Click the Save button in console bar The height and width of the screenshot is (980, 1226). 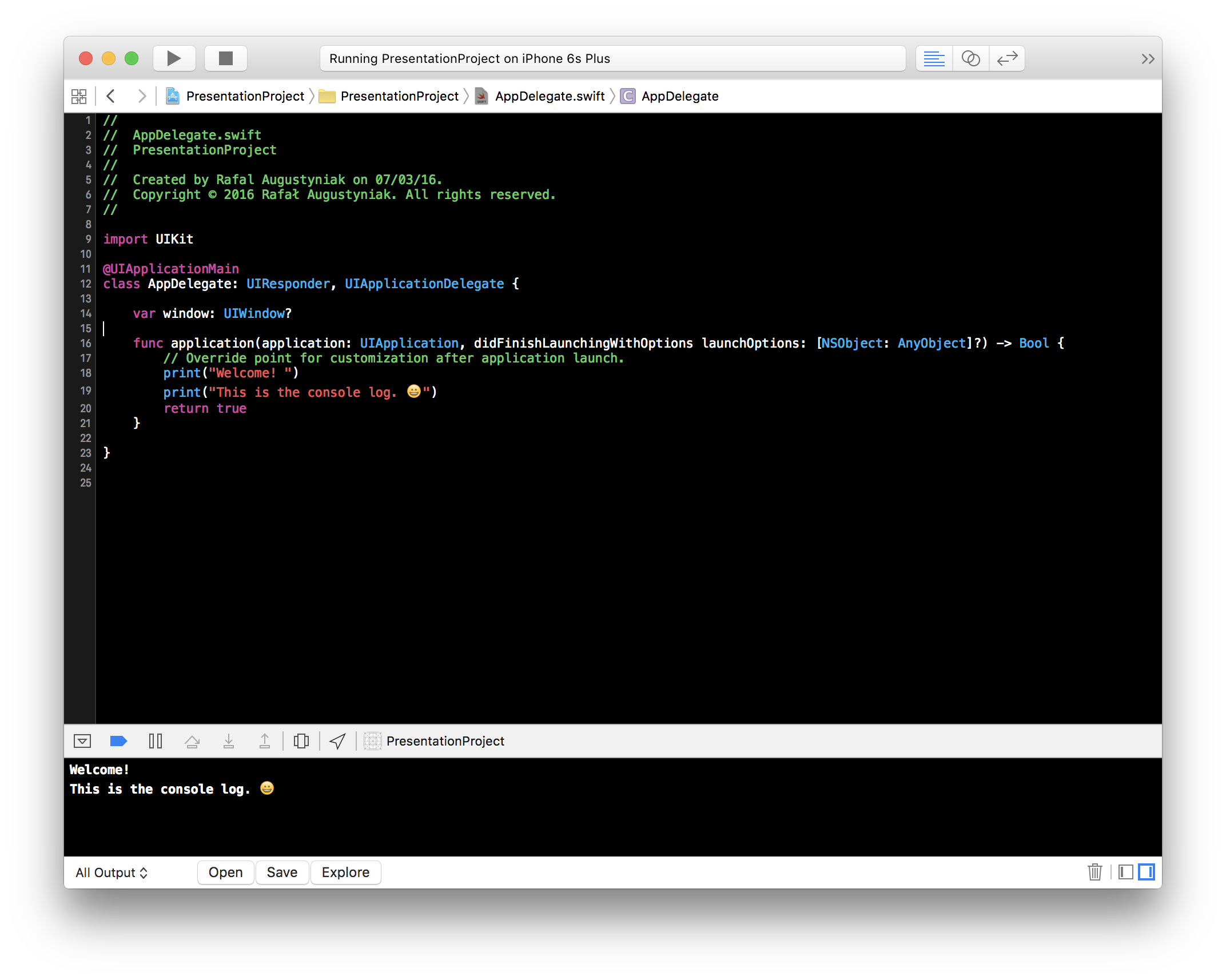282,873
